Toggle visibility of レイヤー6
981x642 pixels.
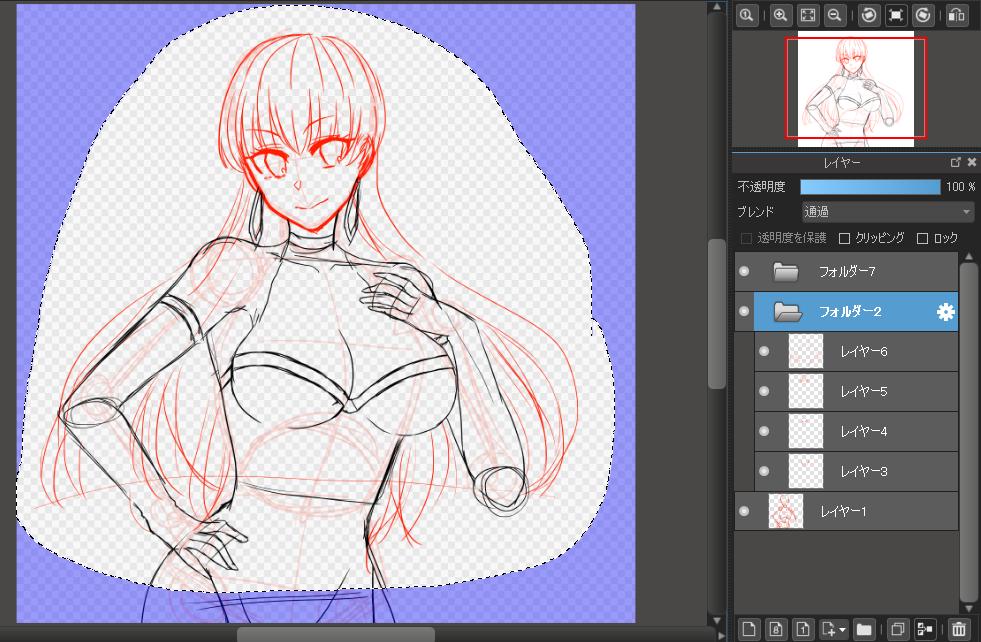(764, 351)
